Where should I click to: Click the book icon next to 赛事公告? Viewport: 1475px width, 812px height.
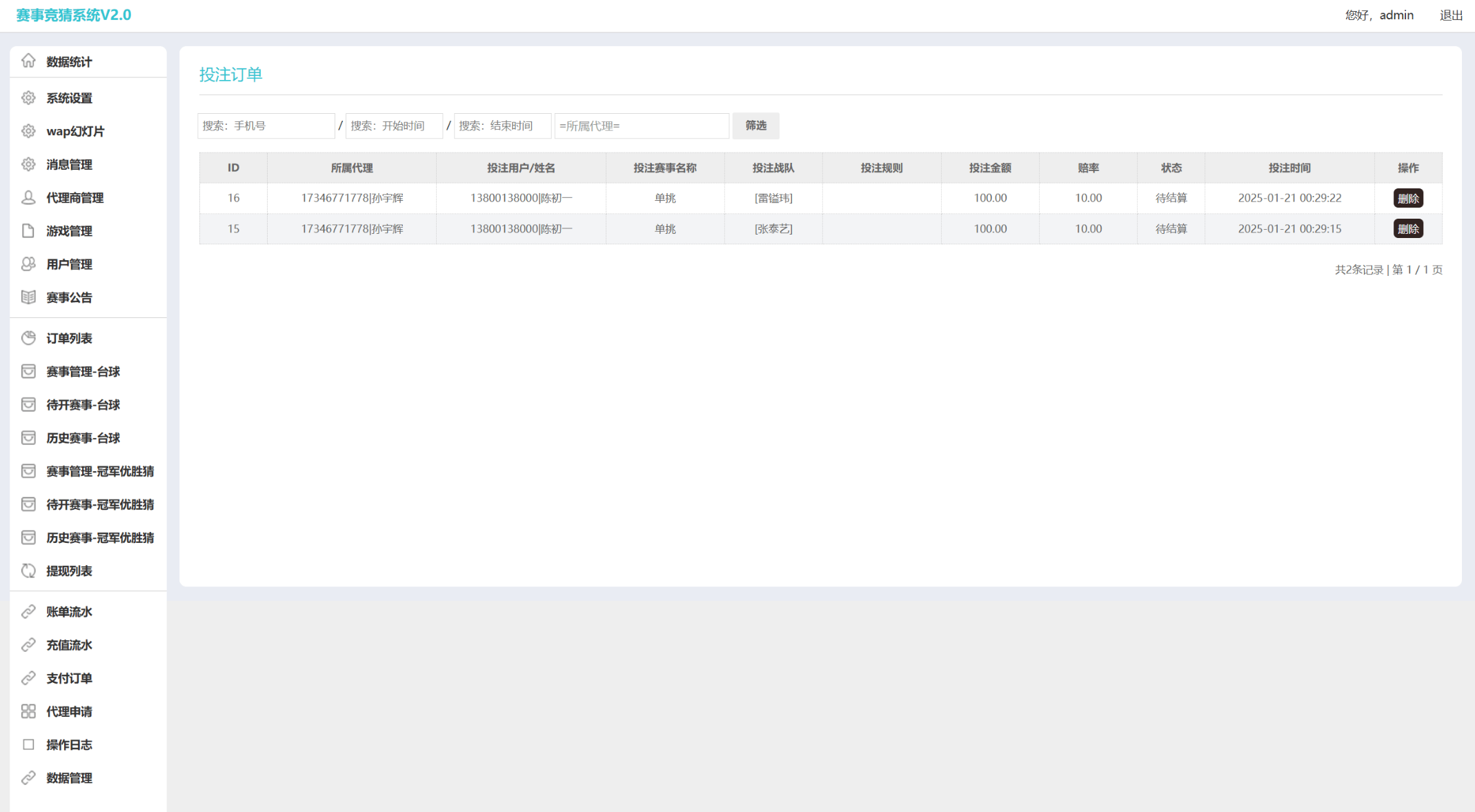[28, 297]
